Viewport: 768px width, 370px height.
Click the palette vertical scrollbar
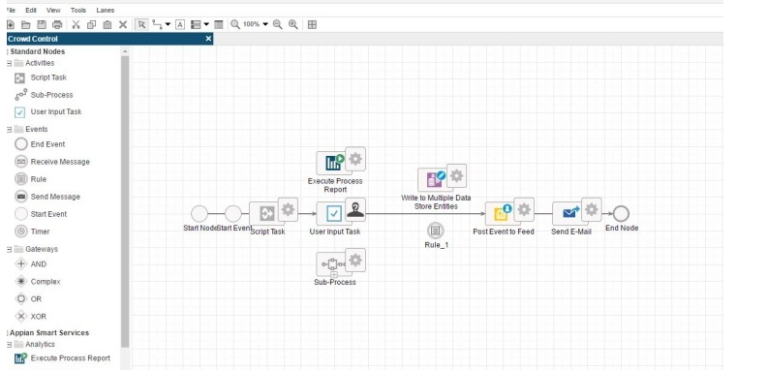click(125, 201)
